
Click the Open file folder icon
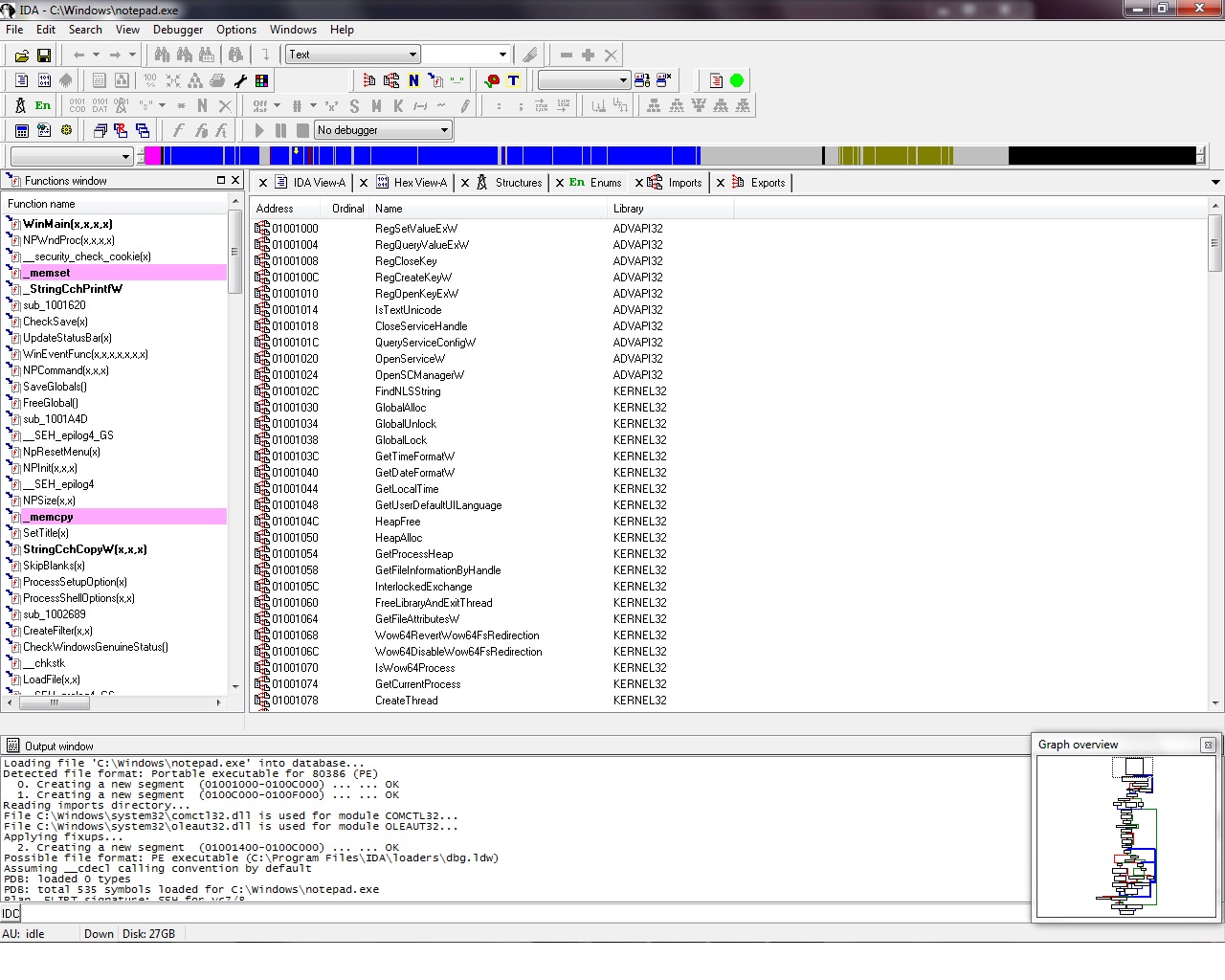point(21,56)
